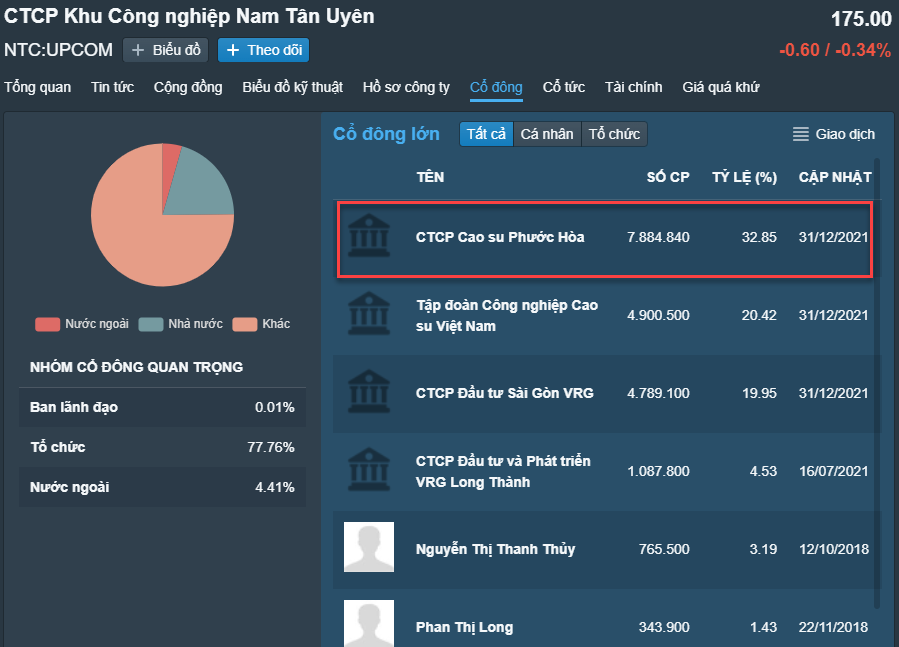Click the 16/07/2021 update date
Viewport: 899px width, 647px height.
pos(834,471)
